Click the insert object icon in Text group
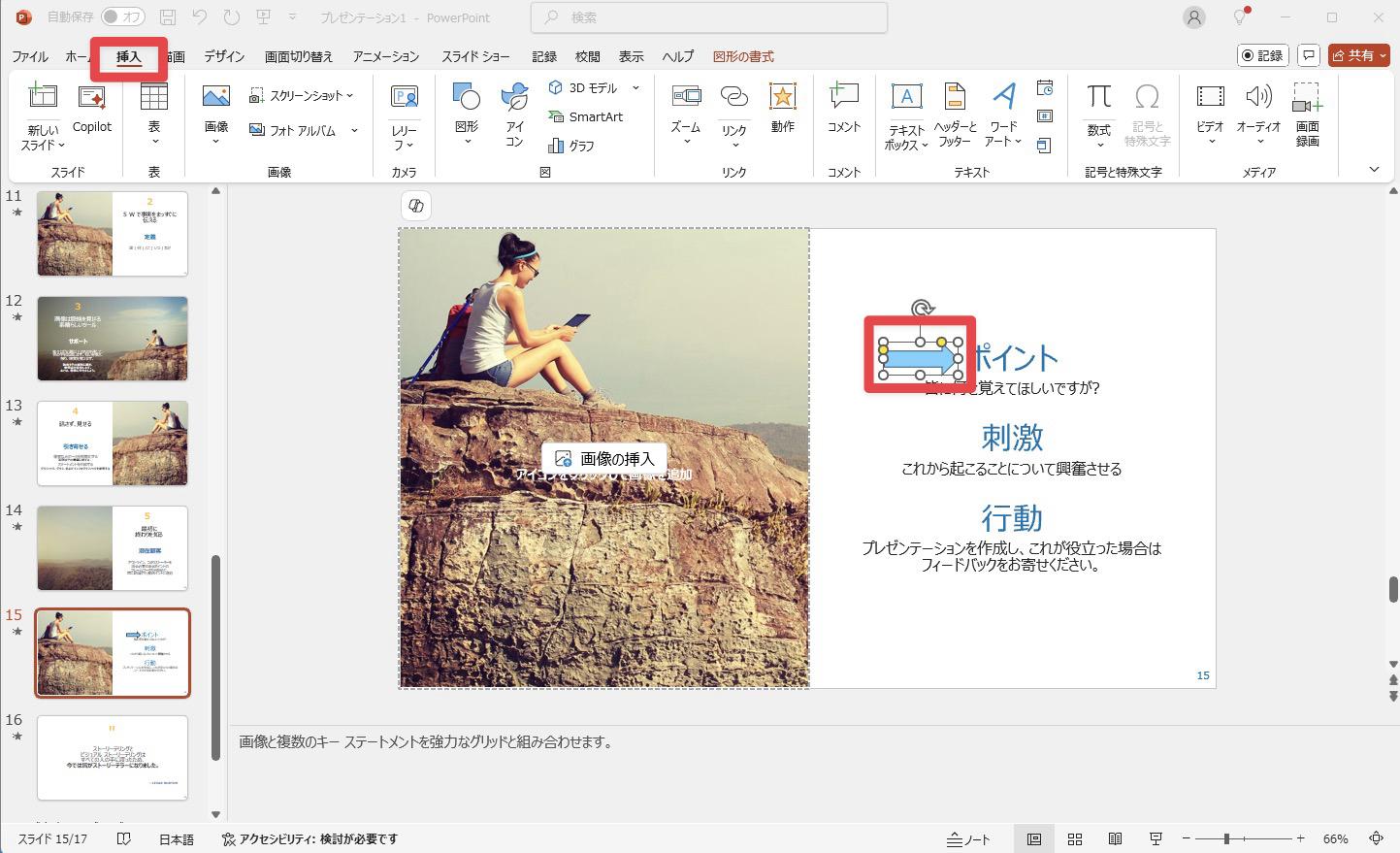This screenshot has height=853, width=1400. [1045, 146]
